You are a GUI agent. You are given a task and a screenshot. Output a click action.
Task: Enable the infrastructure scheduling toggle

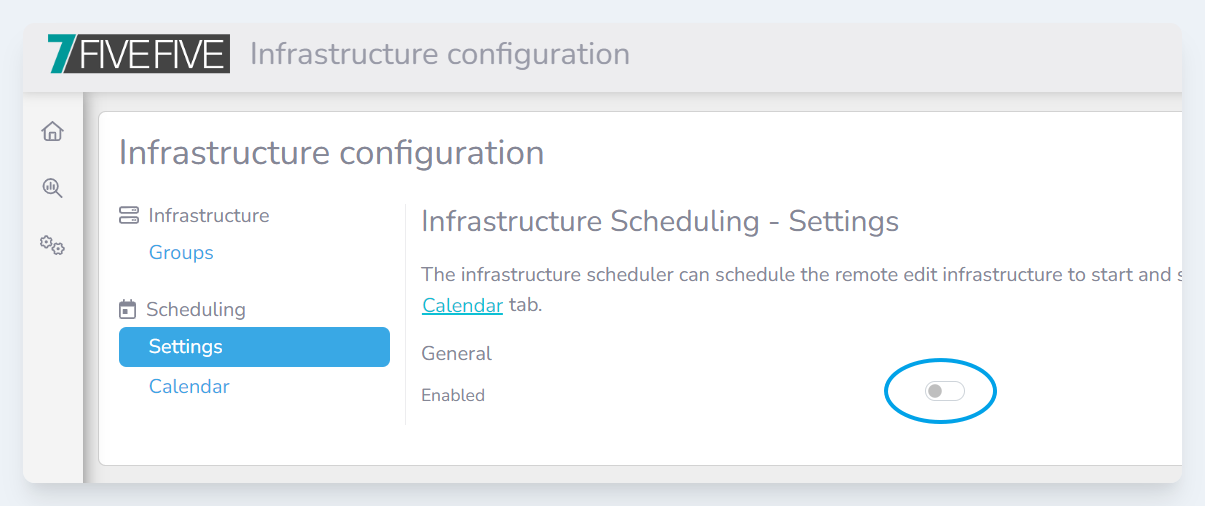click(x=944, y=391)
